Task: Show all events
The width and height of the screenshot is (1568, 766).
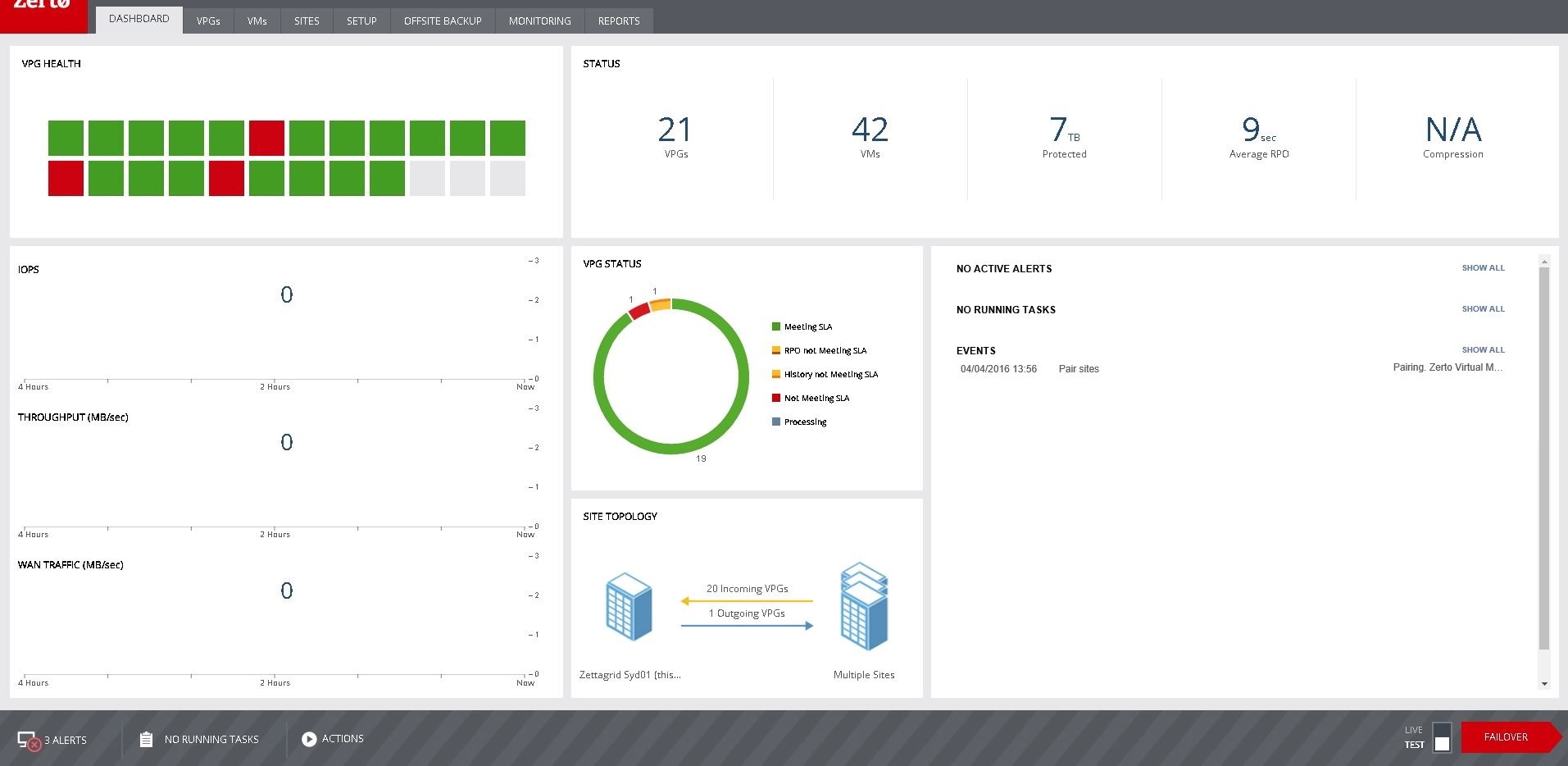Action: click(x=1483, y=350)
